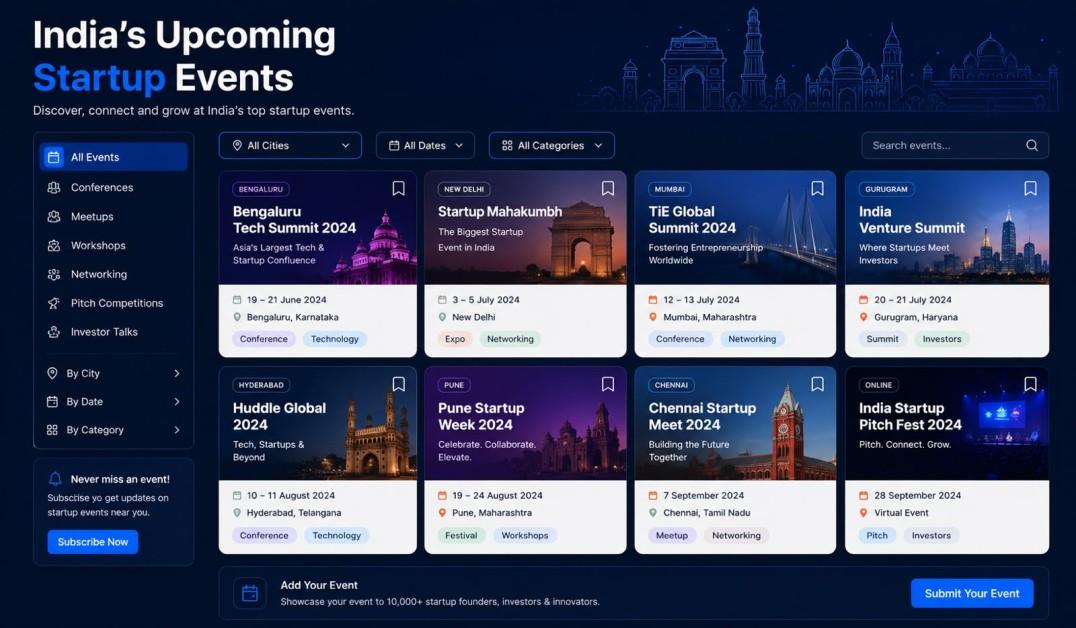Open the All Cities dropdown
The image size is (1076, 628).
pyautogui.click(x=290, y=146)
